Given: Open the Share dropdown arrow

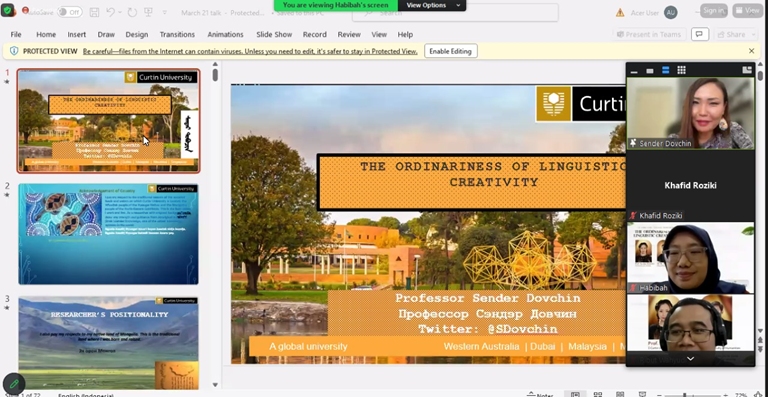Looking at the screenshot, I should pyautogui.click(x=754, y=34).
